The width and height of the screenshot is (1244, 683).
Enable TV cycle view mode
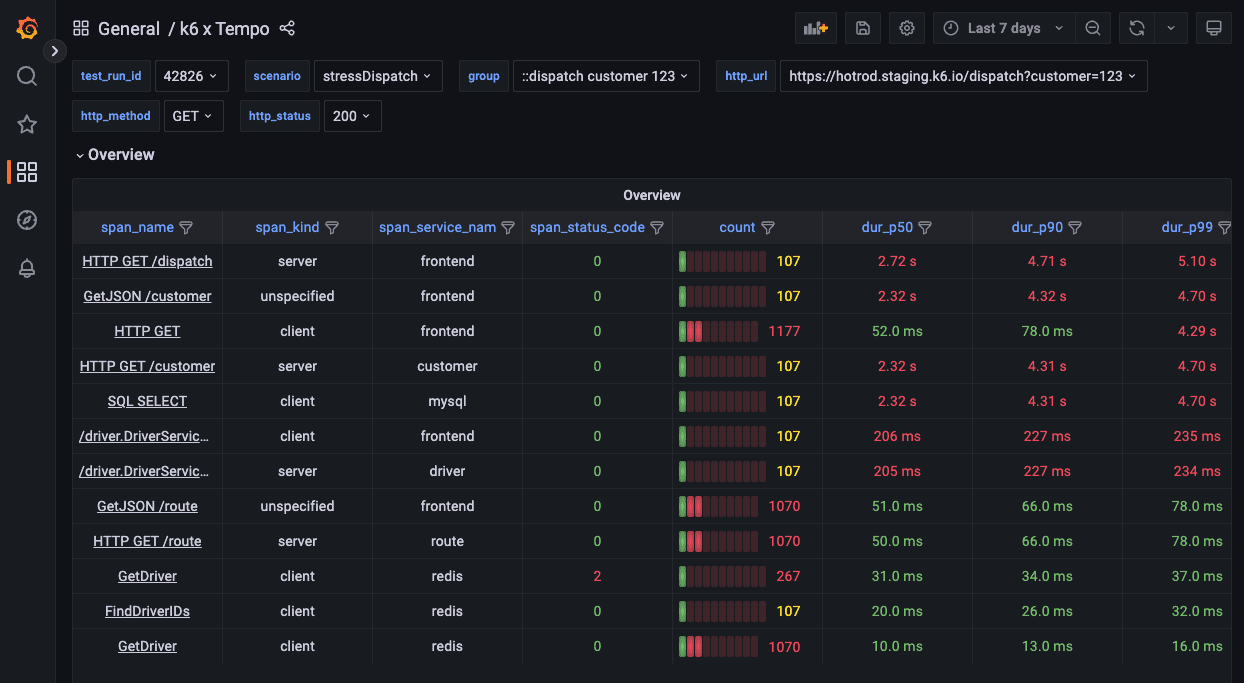click(1213, 27)
